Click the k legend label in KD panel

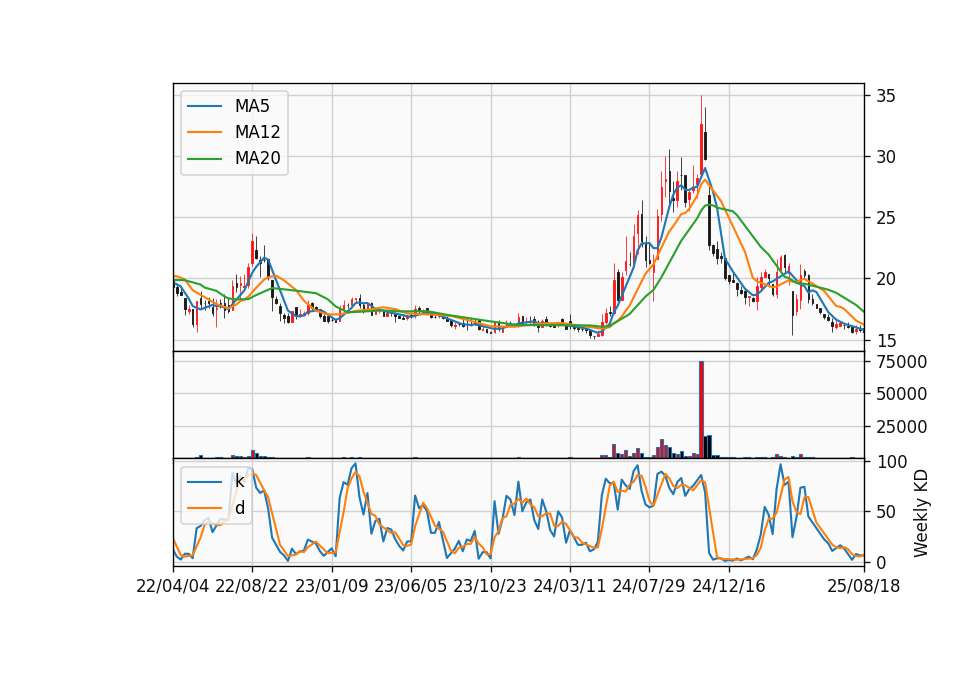pos(239,481)
